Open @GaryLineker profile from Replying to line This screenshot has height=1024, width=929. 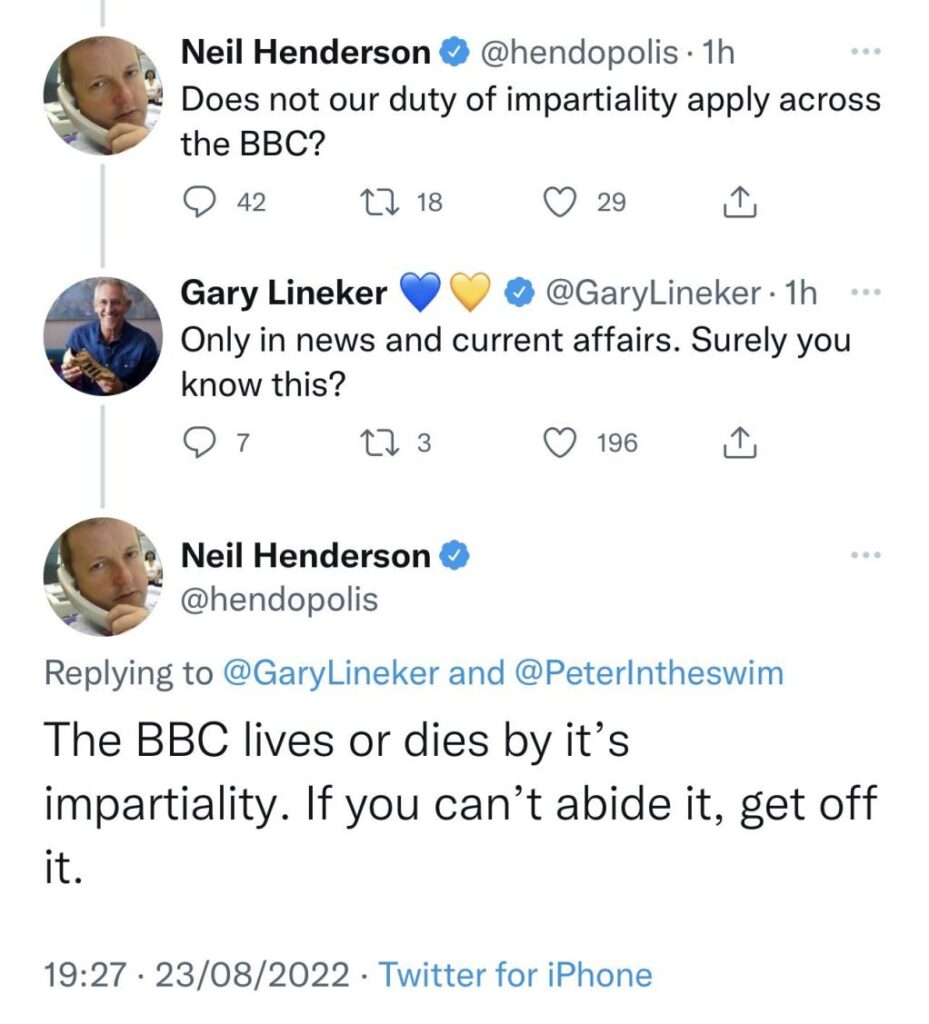(328, 674)
